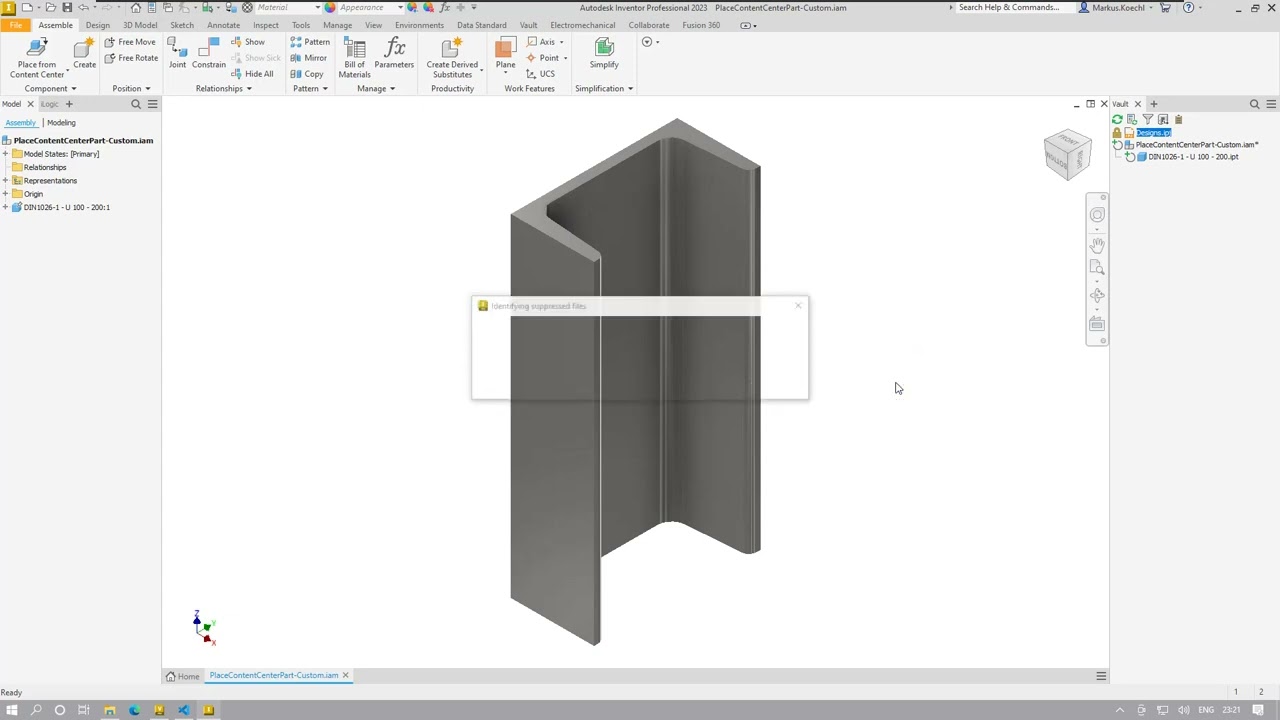The height and width of the screenshot is (720, 1280).
Task: Select DIN1026-1 - U 100 - 200.ipt in Vault
Action: coord(1193,157)
